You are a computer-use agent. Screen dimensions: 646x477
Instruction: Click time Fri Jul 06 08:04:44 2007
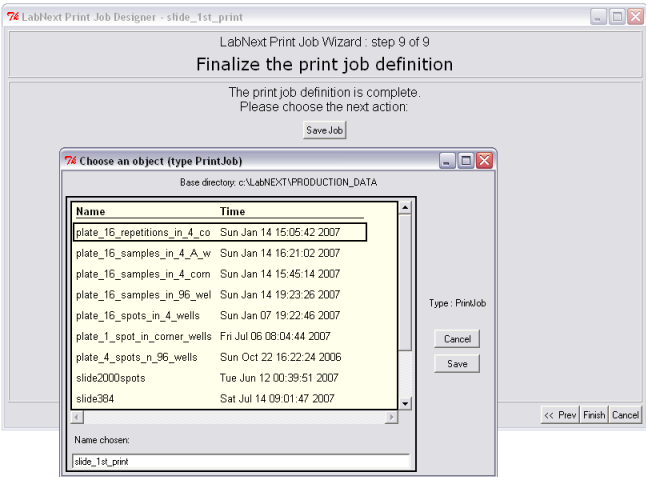275,337
